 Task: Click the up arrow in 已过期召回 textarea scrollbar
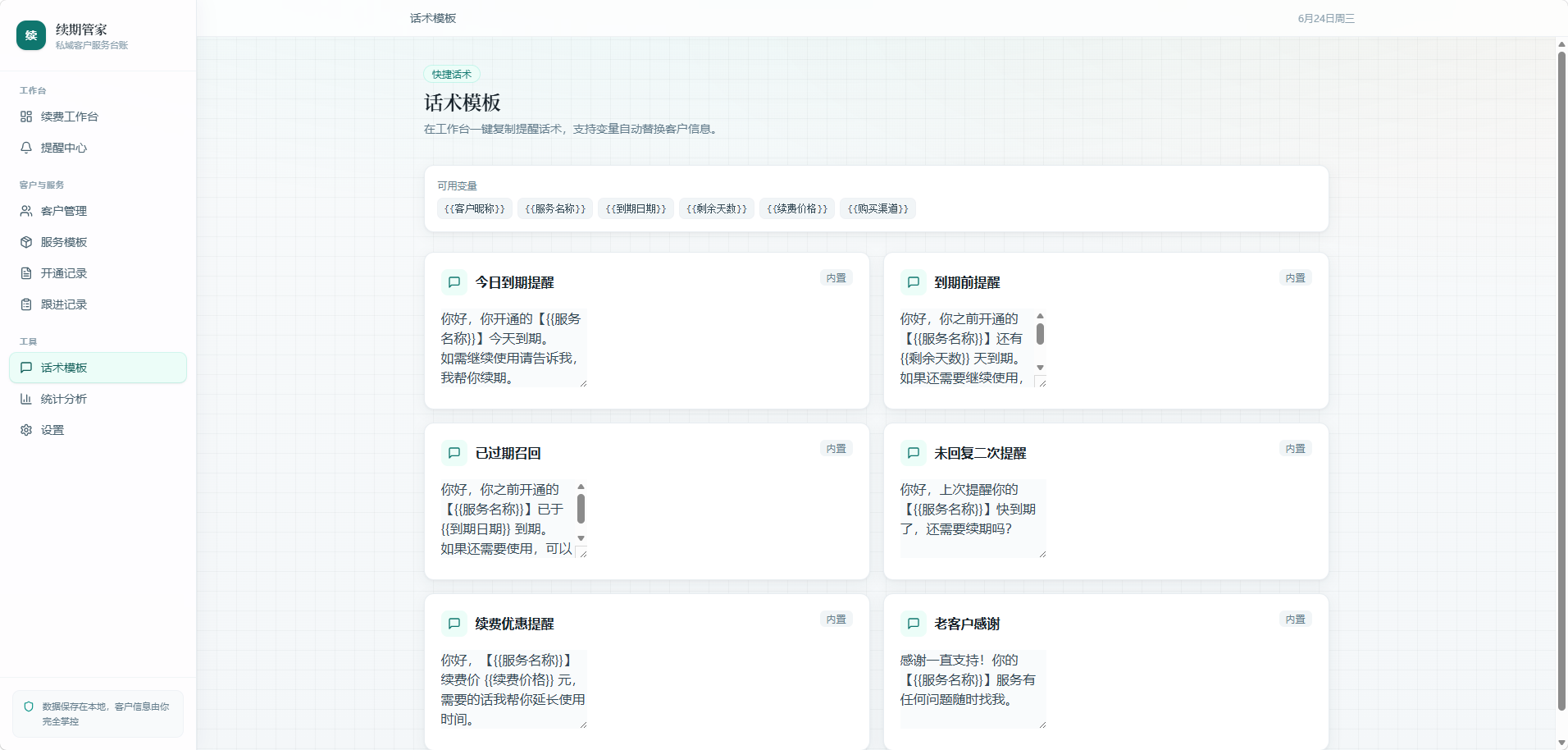[x=581, y=487]
